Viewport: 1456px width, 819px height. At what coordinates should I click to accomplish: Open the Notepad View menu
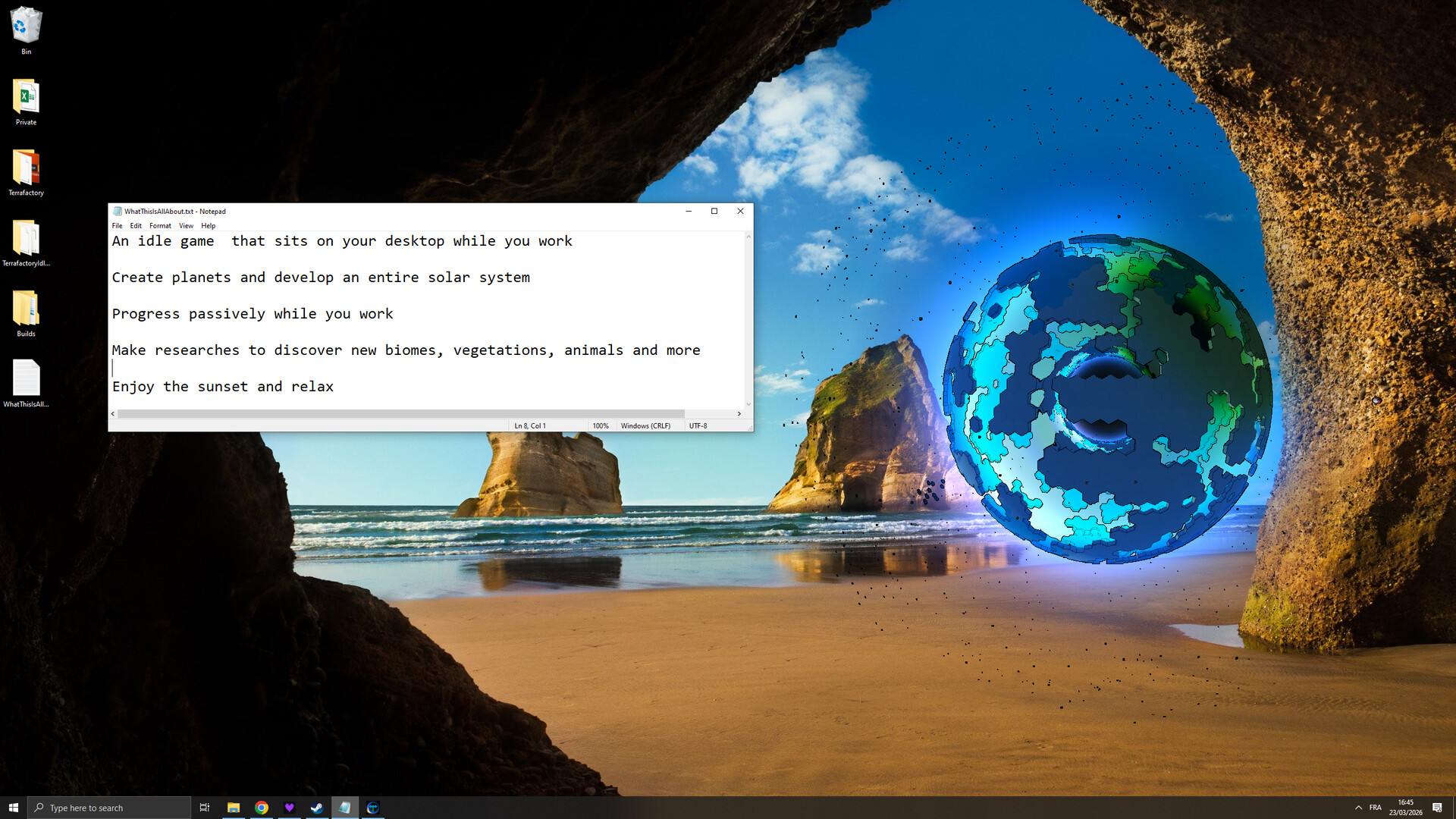click(x=186, y=226)
